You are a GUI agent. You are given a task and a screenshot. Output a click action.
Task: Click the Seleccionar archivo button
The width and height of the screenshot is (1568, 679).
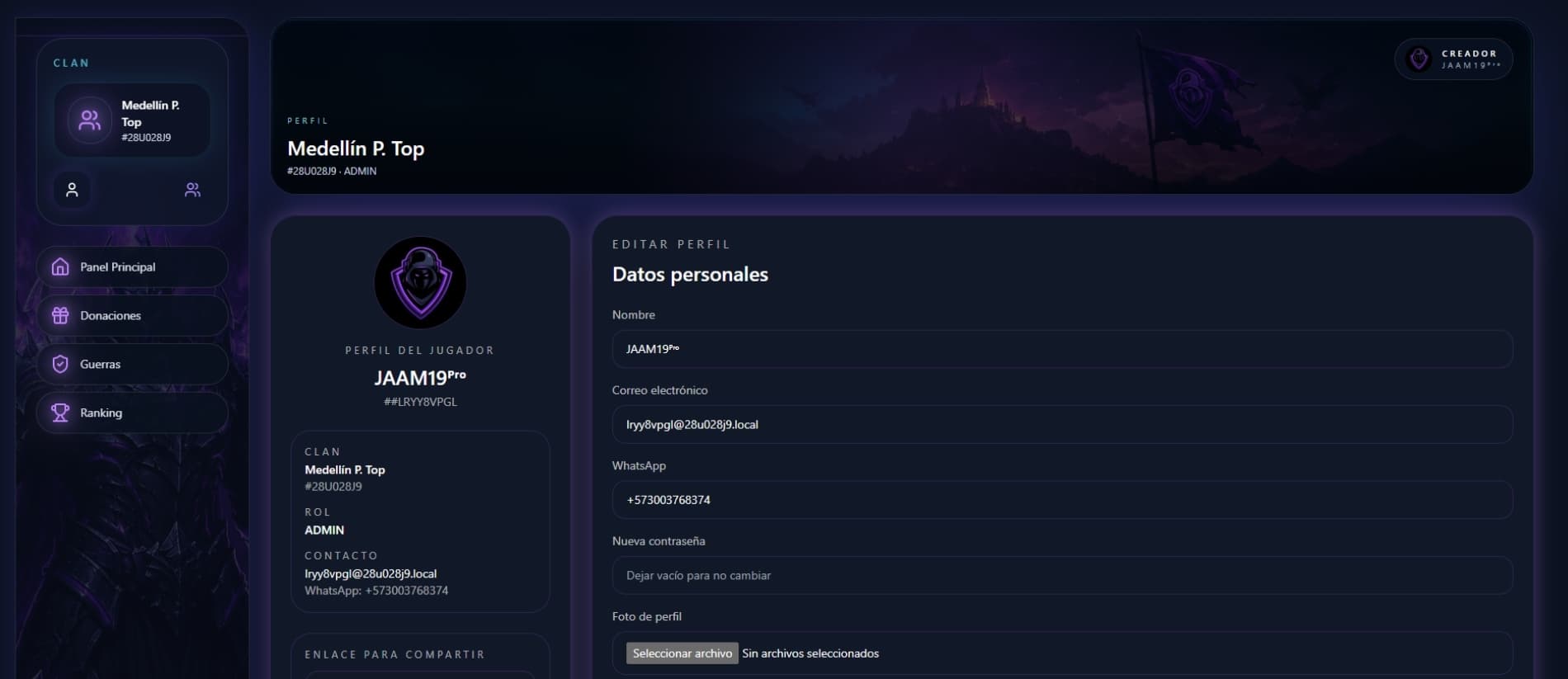(x=682, y=653)
